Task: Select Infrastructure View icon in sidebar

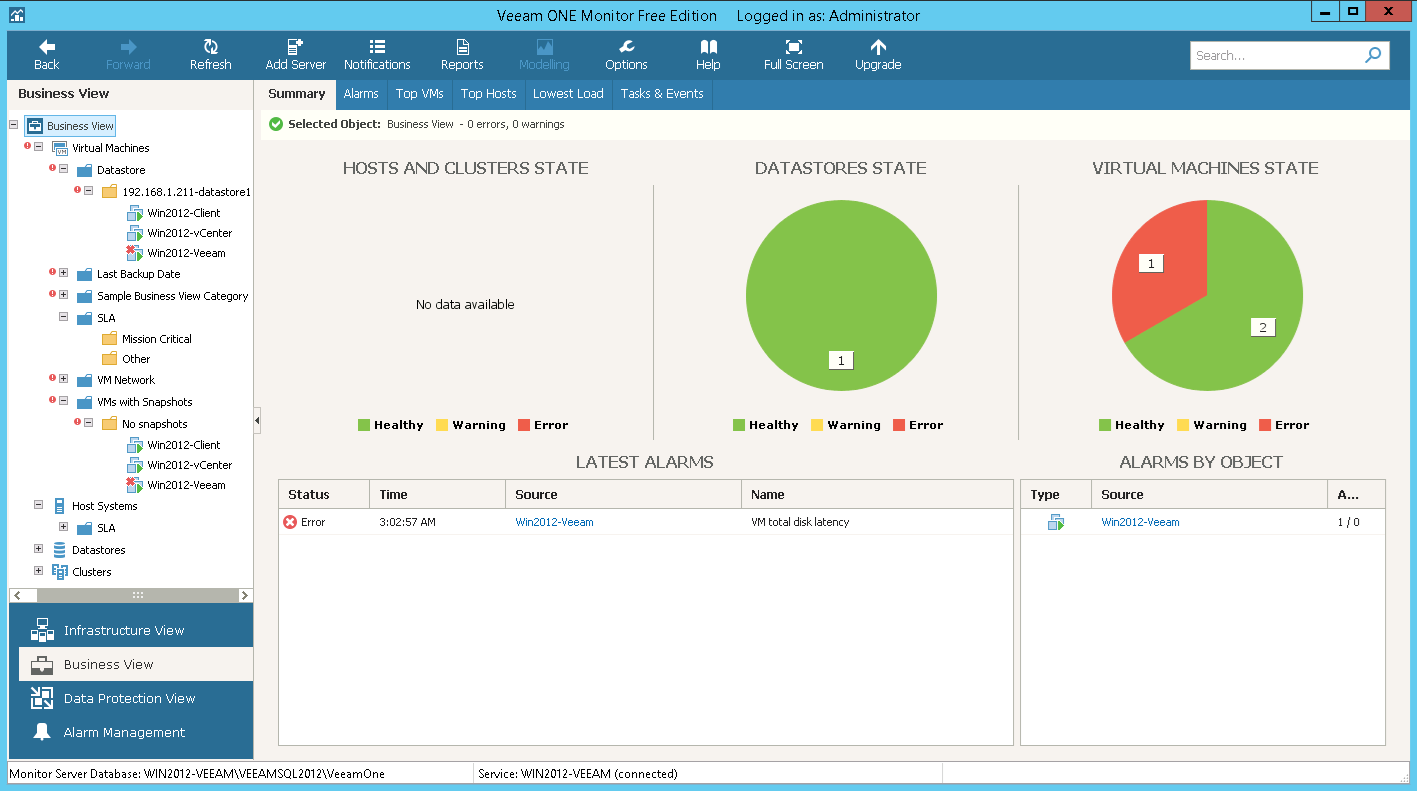Action: click(x=41, y=630)
